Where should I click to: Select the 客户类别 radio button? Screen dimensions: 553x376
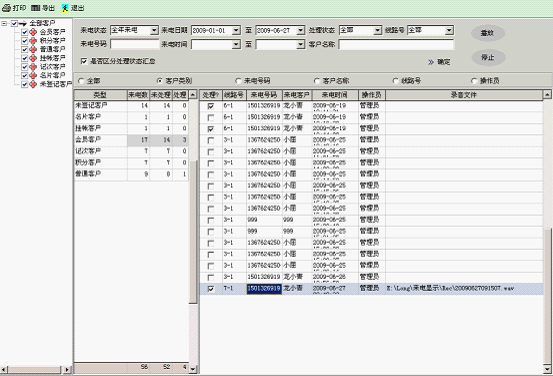click(159, 81)
